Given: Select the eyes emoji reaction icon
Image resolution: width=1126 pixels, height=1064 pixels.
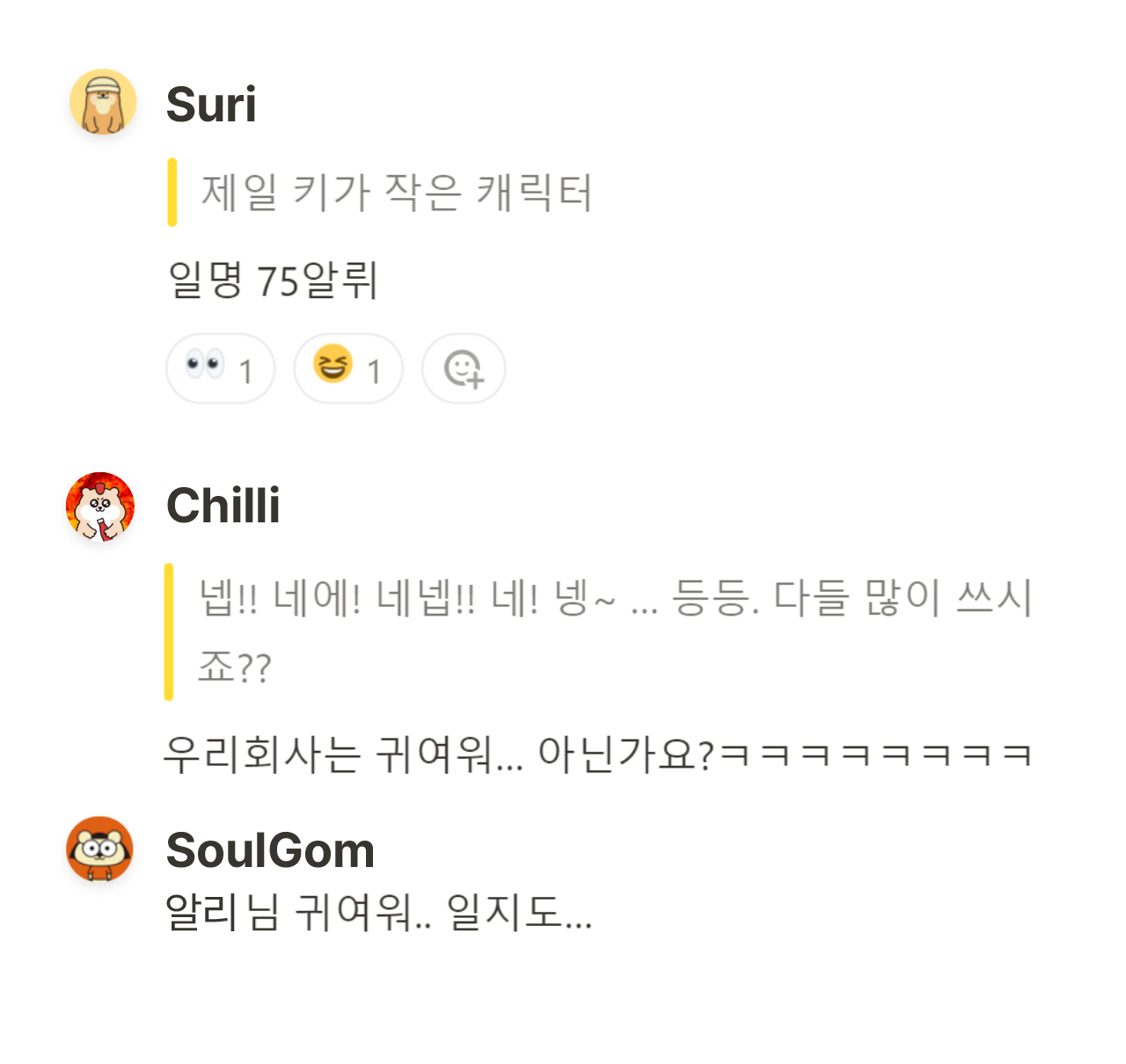Looking at the screenshot, I should 205,369.
